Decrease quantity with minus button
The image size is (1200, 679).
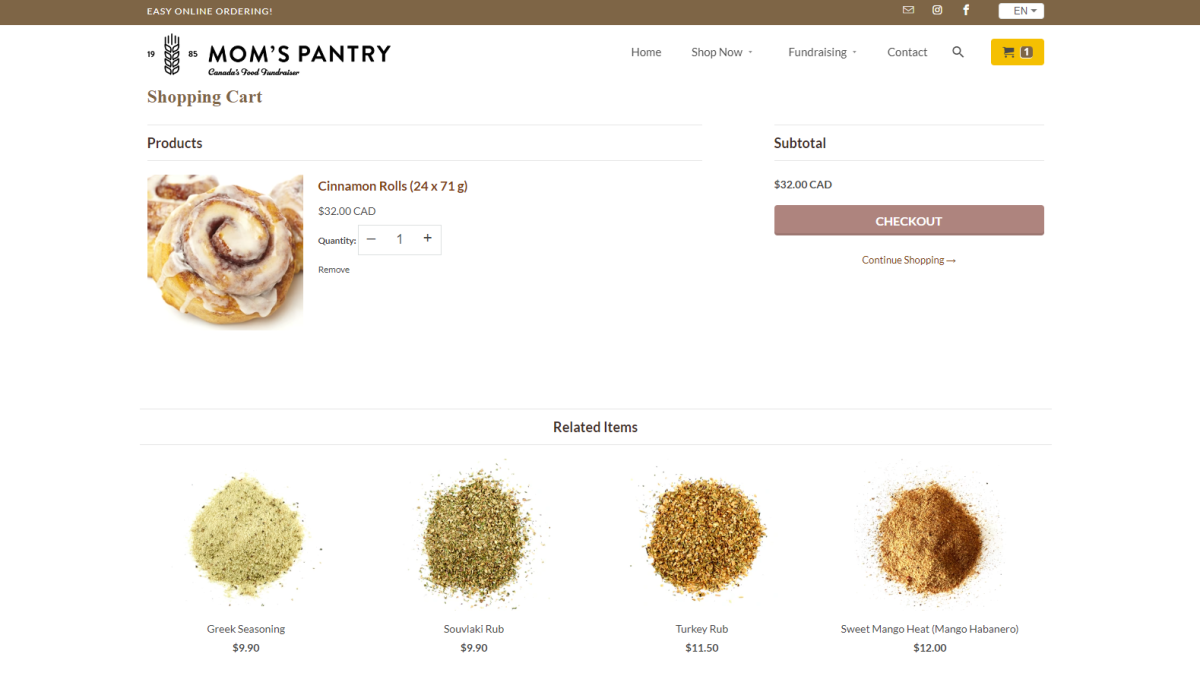372,239
